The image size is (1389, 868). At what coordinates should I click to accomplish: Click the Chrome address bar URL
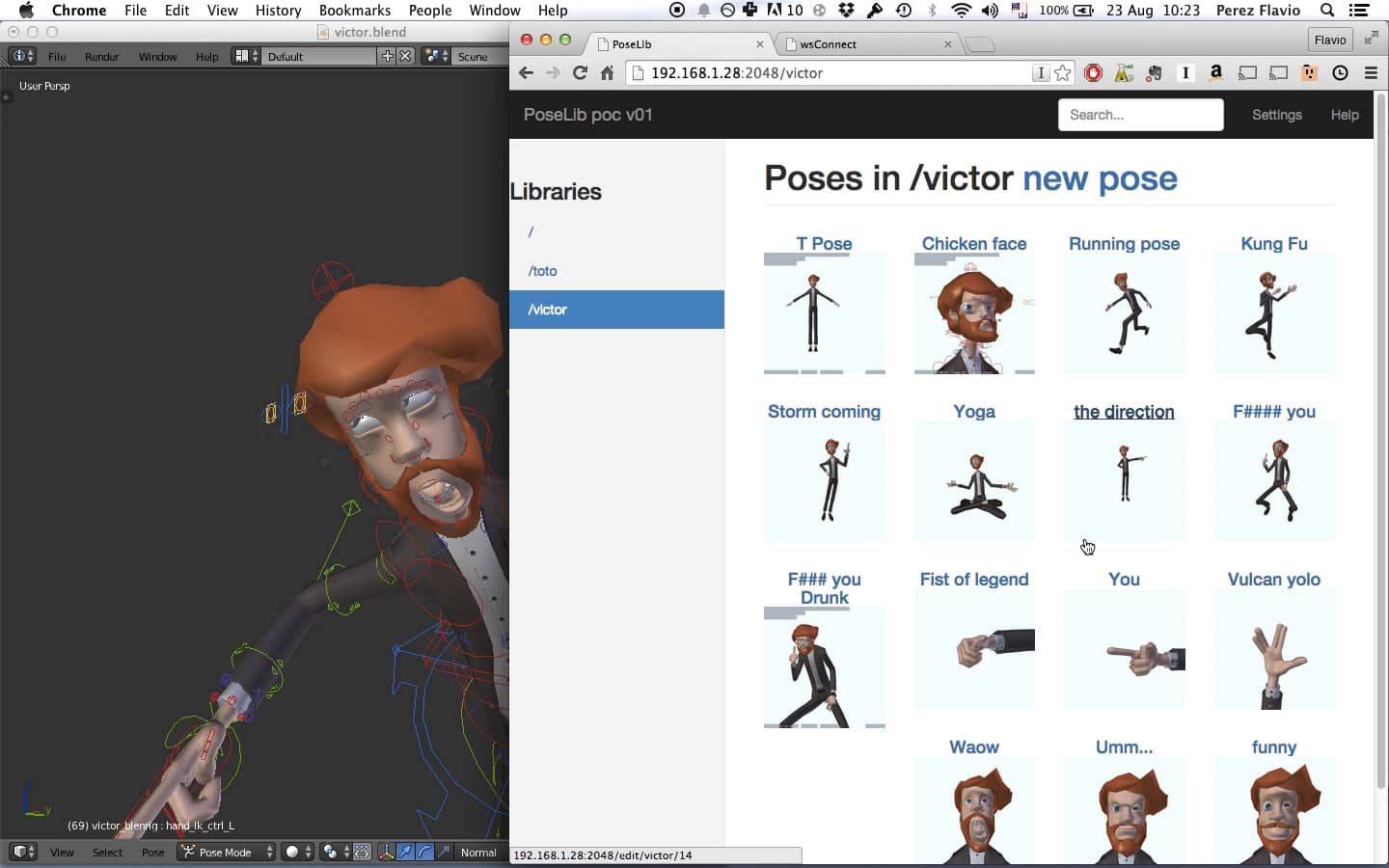pyautogui.click(x=737, y=72)
